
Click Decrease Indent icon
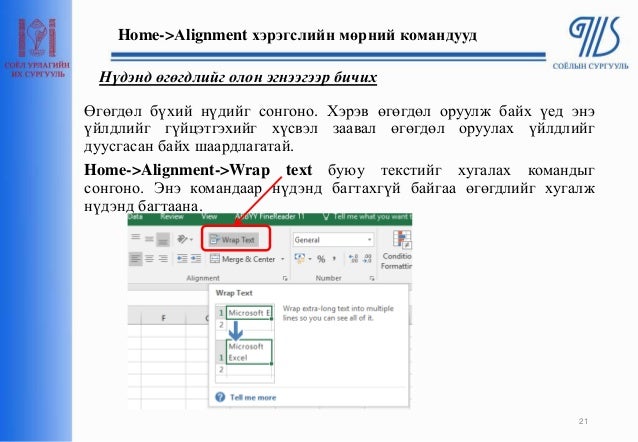tap(182, 258)
